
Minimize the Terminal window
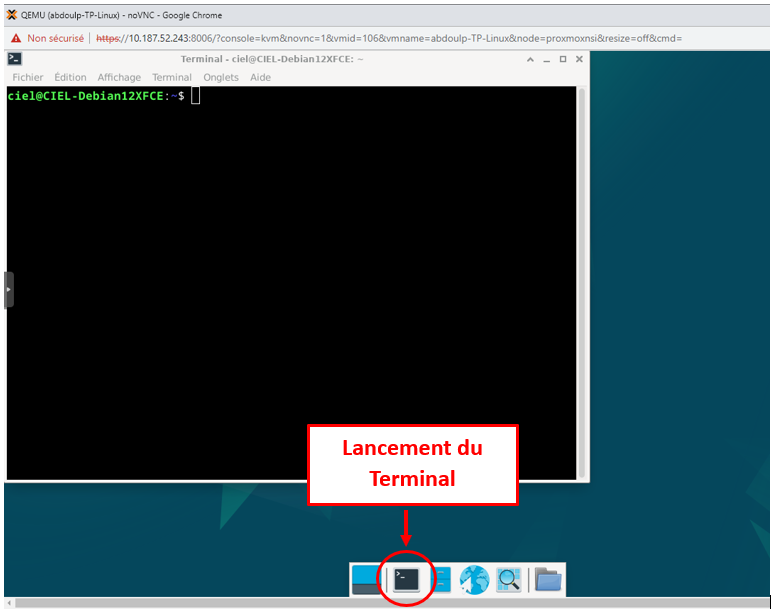click(x=547, y=59)
